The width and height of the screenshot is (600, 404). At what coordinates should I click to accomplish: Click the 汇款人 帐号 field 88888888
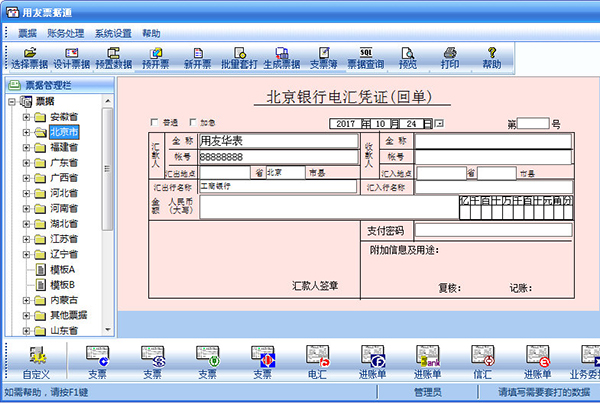point(279,157)
